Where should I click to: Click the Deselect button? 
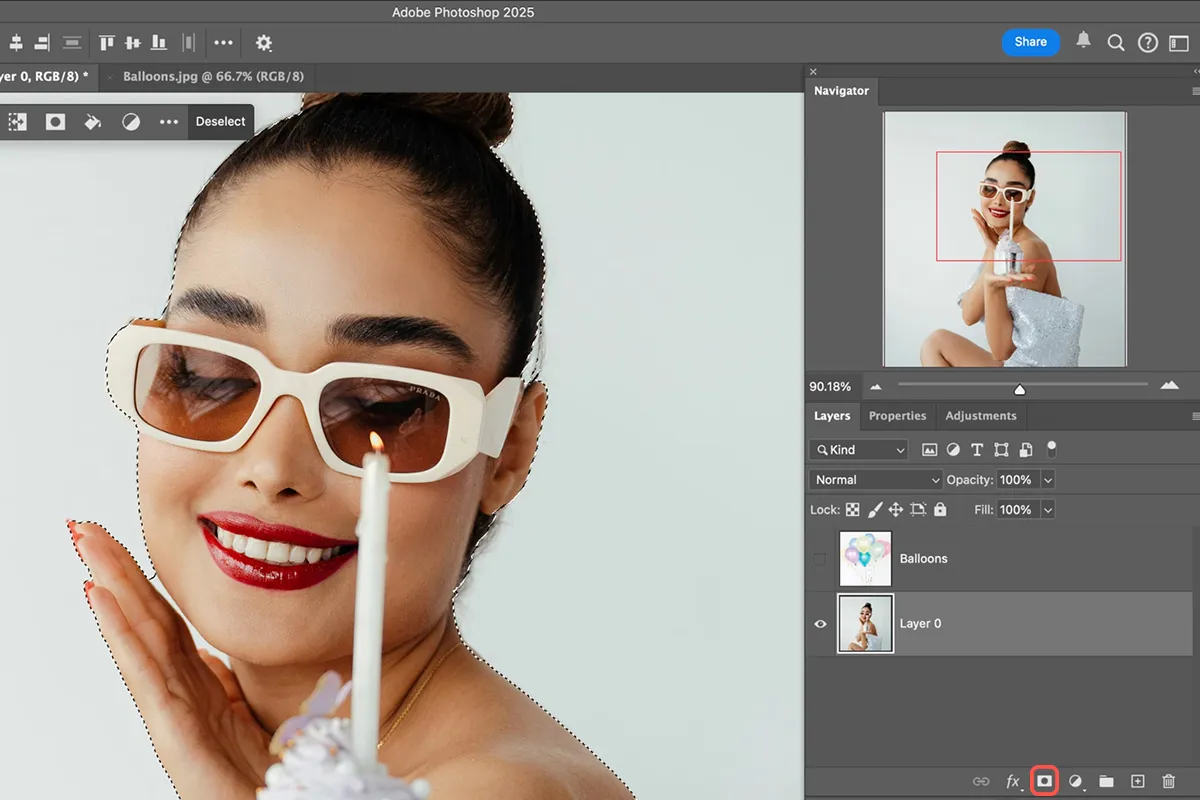tap(220, 121)
